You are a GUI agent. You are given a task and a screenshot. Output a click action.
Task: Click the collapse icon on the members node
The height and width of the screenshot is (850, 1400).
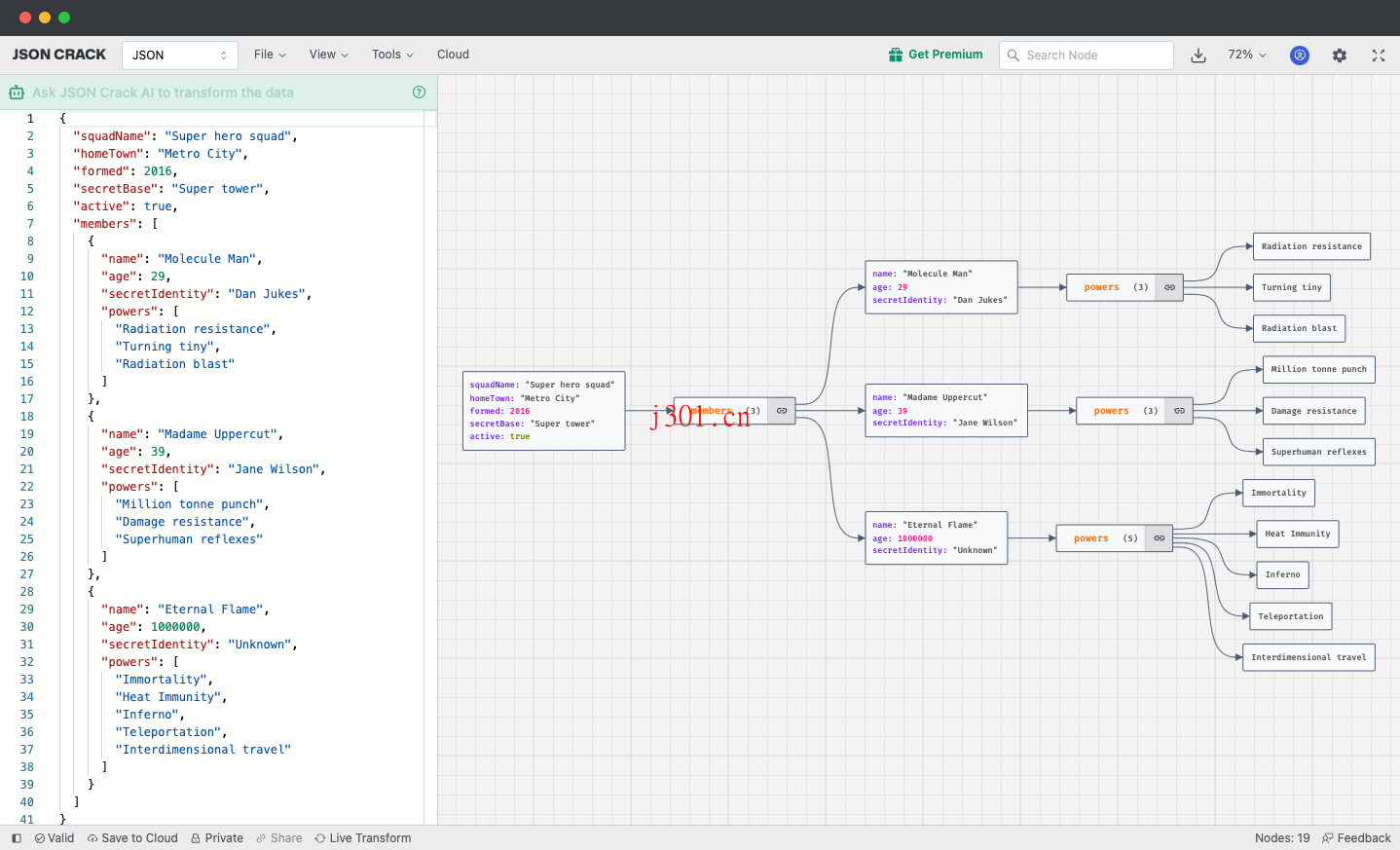click(781, 411)
